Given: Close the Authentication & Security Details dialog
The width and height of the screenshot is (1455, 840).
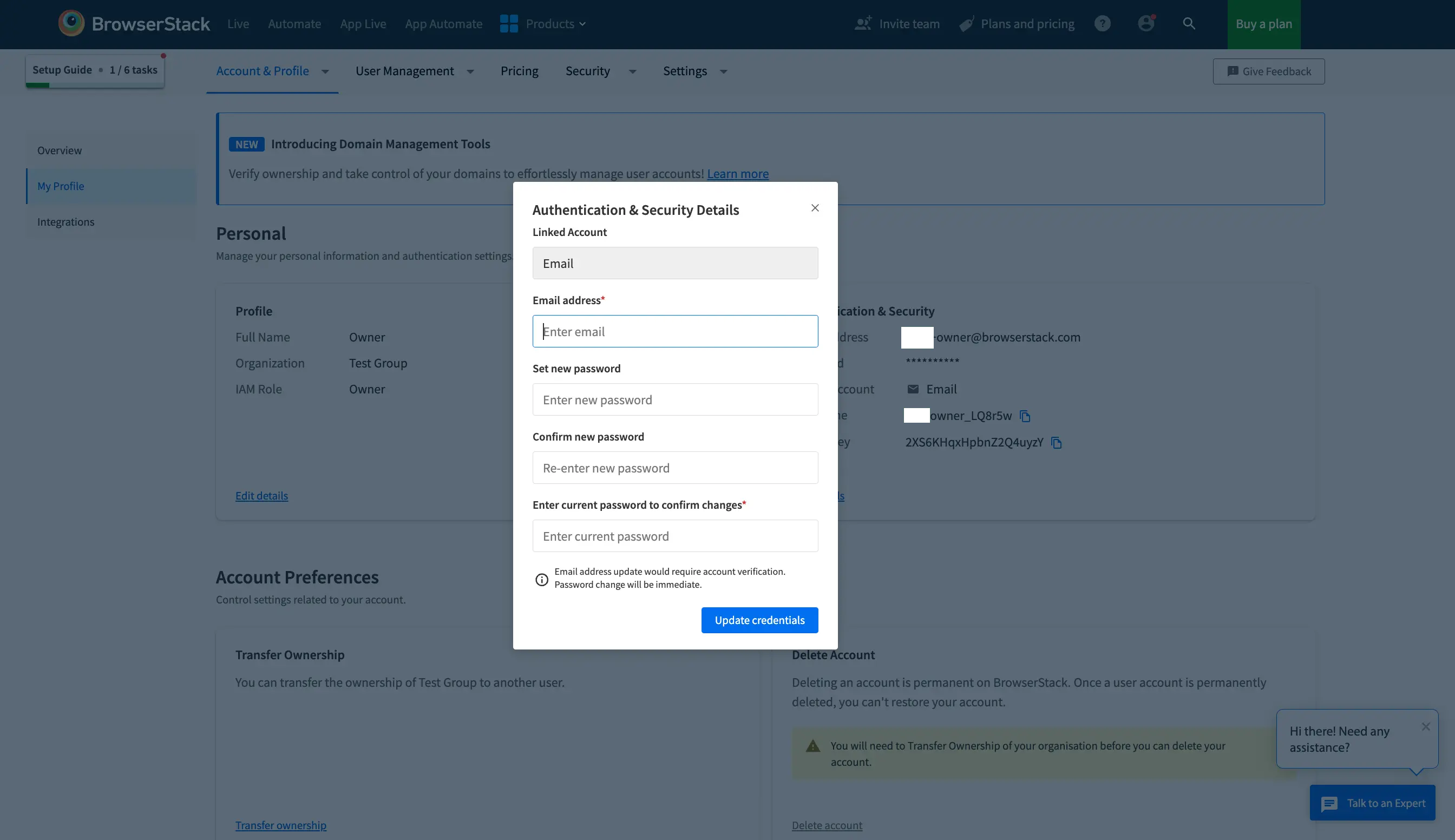Looking at the screenshot, I should point(815,208).
